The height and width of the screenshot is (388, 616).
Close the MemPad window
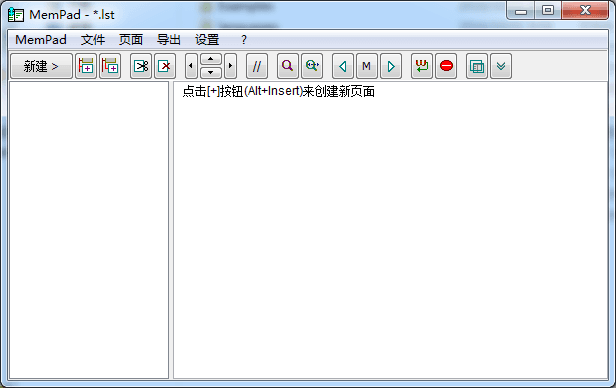585,11
